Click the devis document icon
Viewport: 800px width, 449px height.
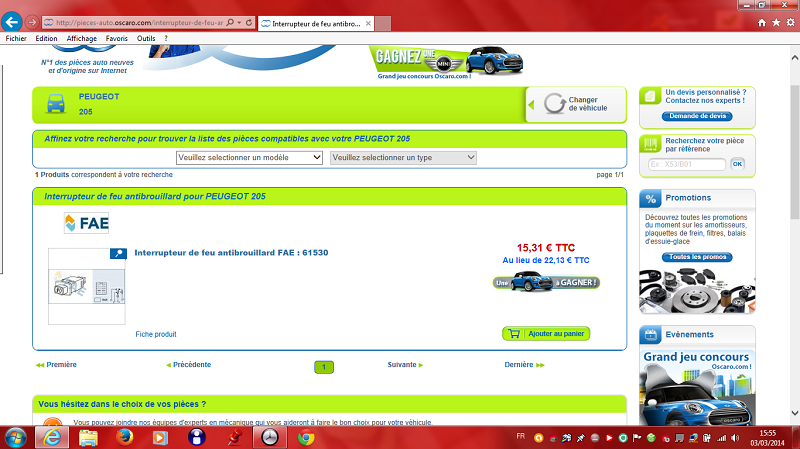click(x=650, y=96)
